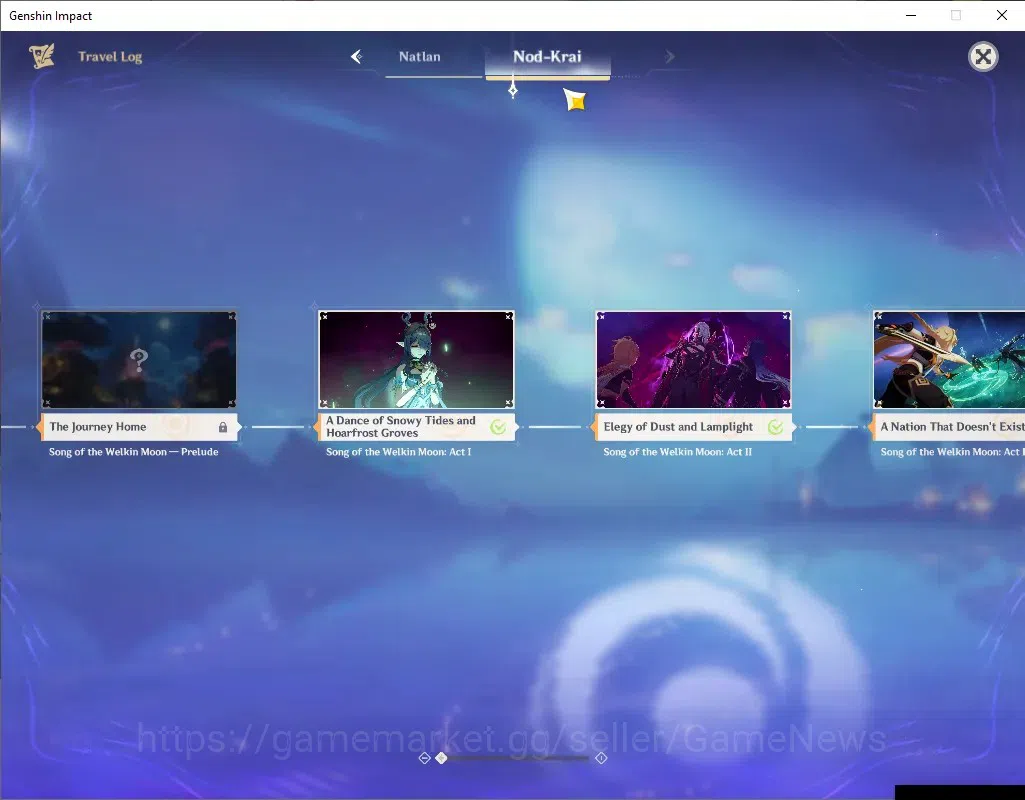1025x800 pixels.
Task: Click the bottom horizontal scroll track
Action: click(x=513, y=758)
